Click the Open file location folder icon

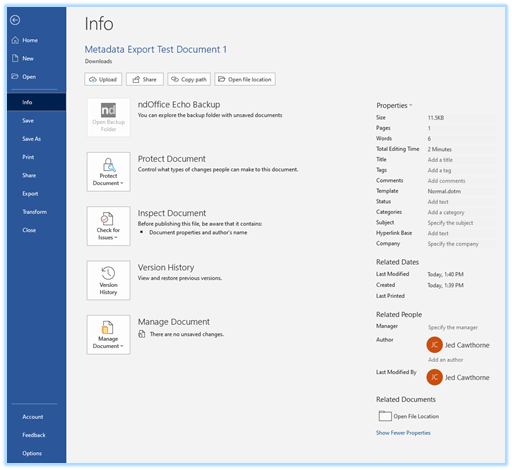[x=222, y=79]
